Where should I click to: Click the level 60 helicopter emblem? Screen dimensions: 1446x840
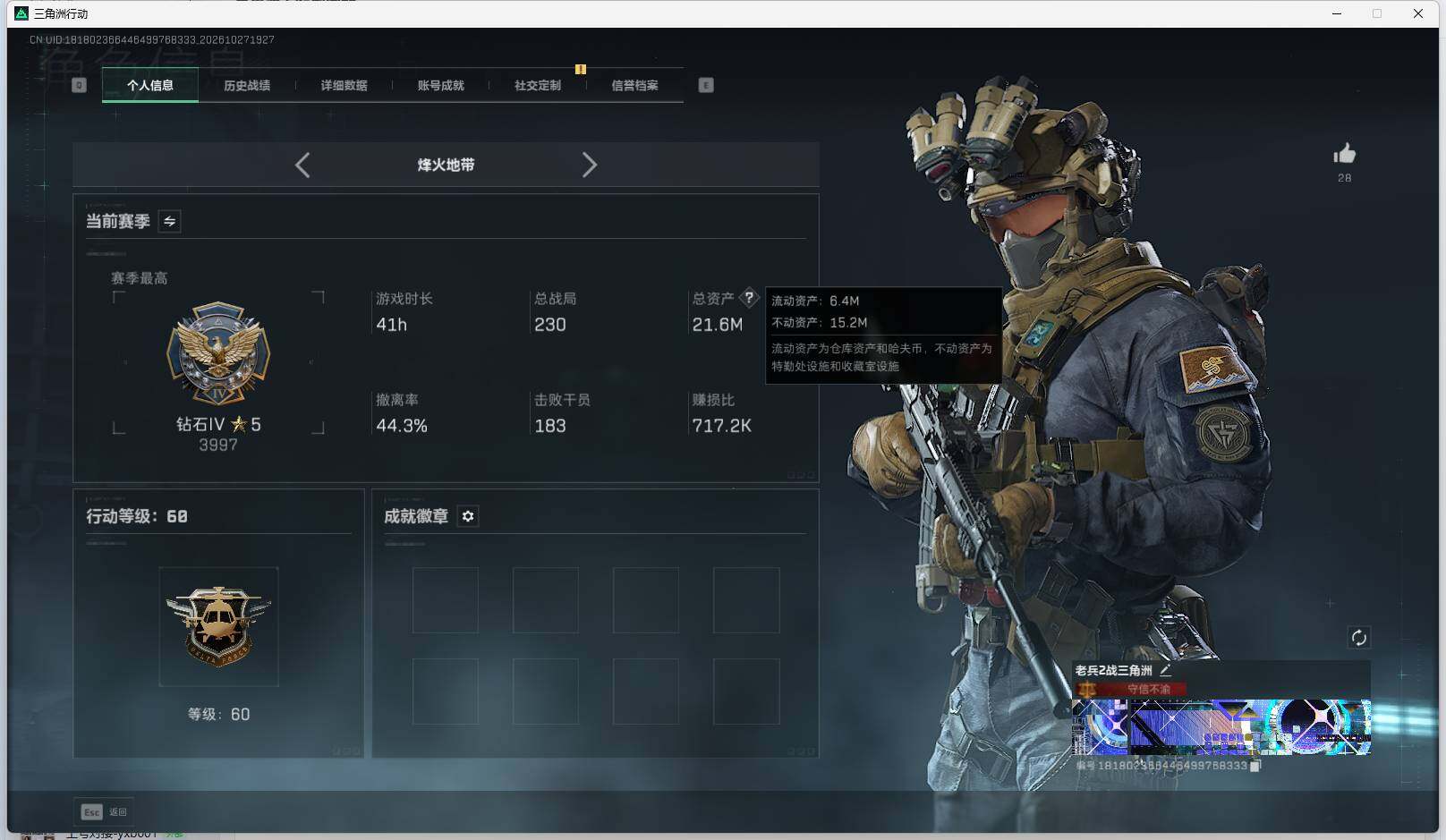coord(218,626)
